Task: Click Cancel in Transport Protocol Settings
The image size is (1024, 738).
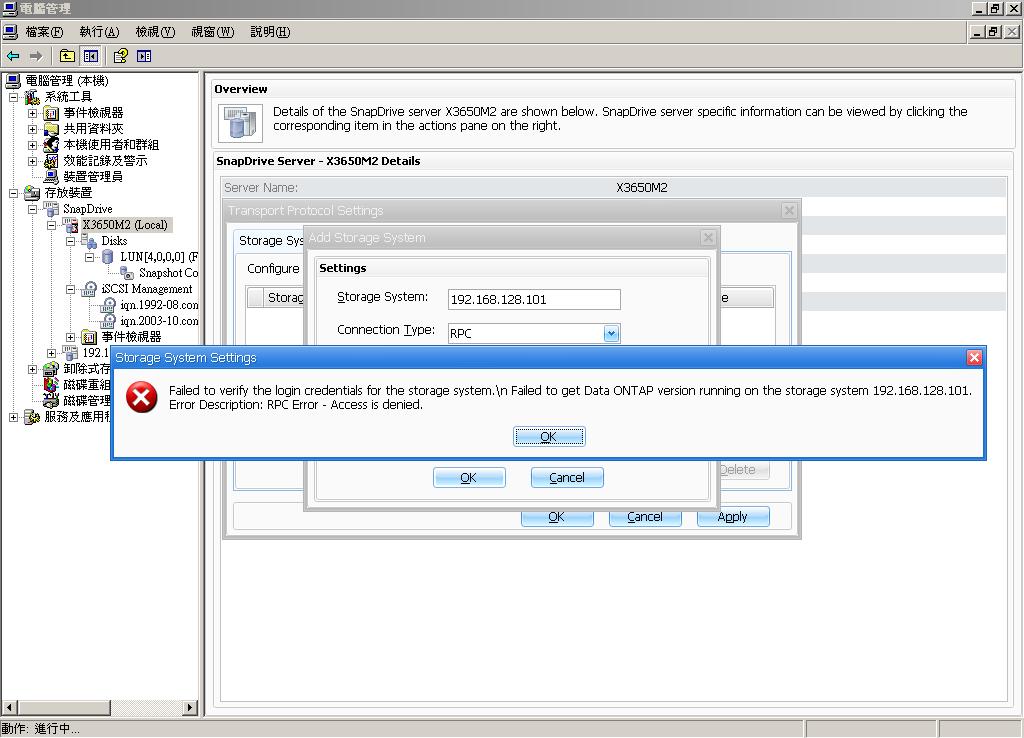Action: 645,517
